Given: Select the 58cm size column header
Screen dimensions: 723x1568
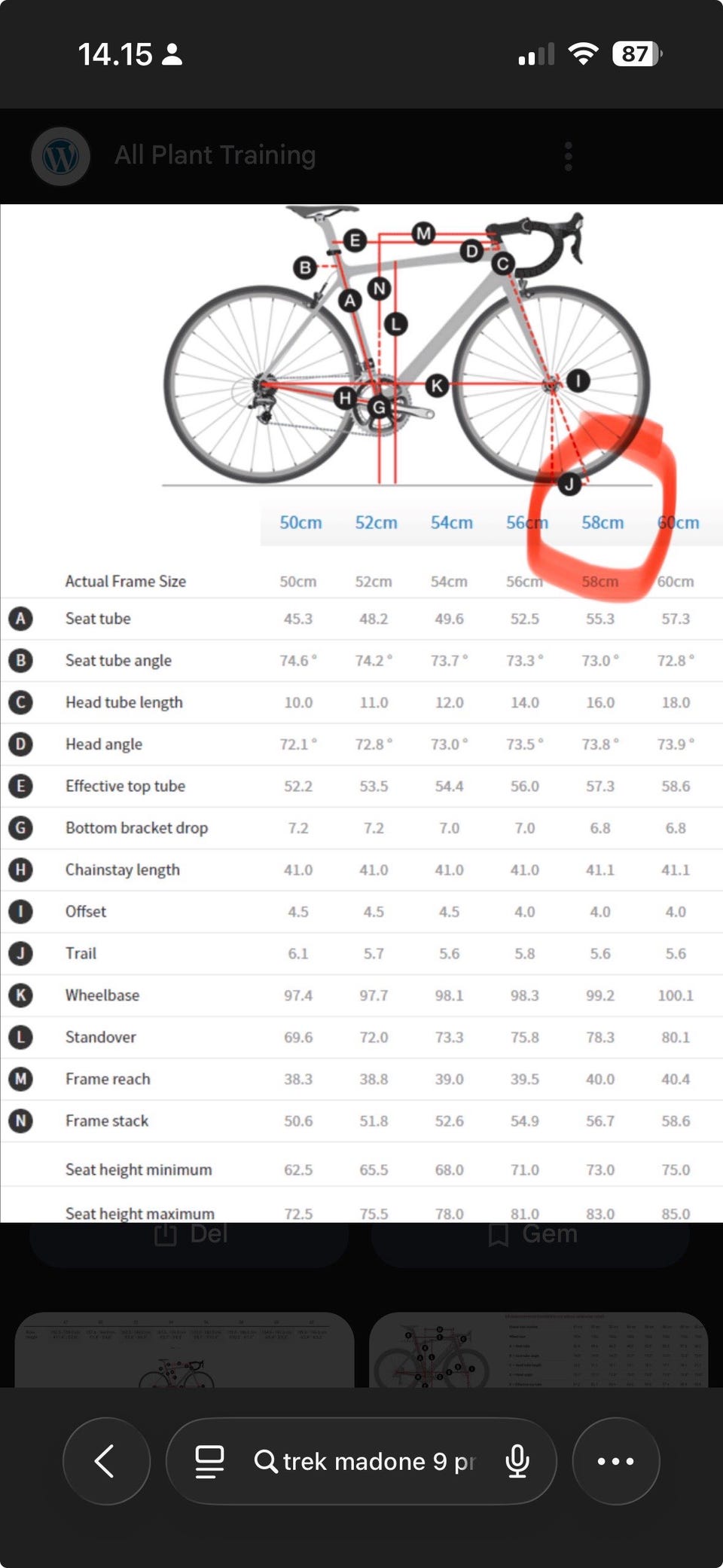Looking at the screenshot, I should click(602, 522).
